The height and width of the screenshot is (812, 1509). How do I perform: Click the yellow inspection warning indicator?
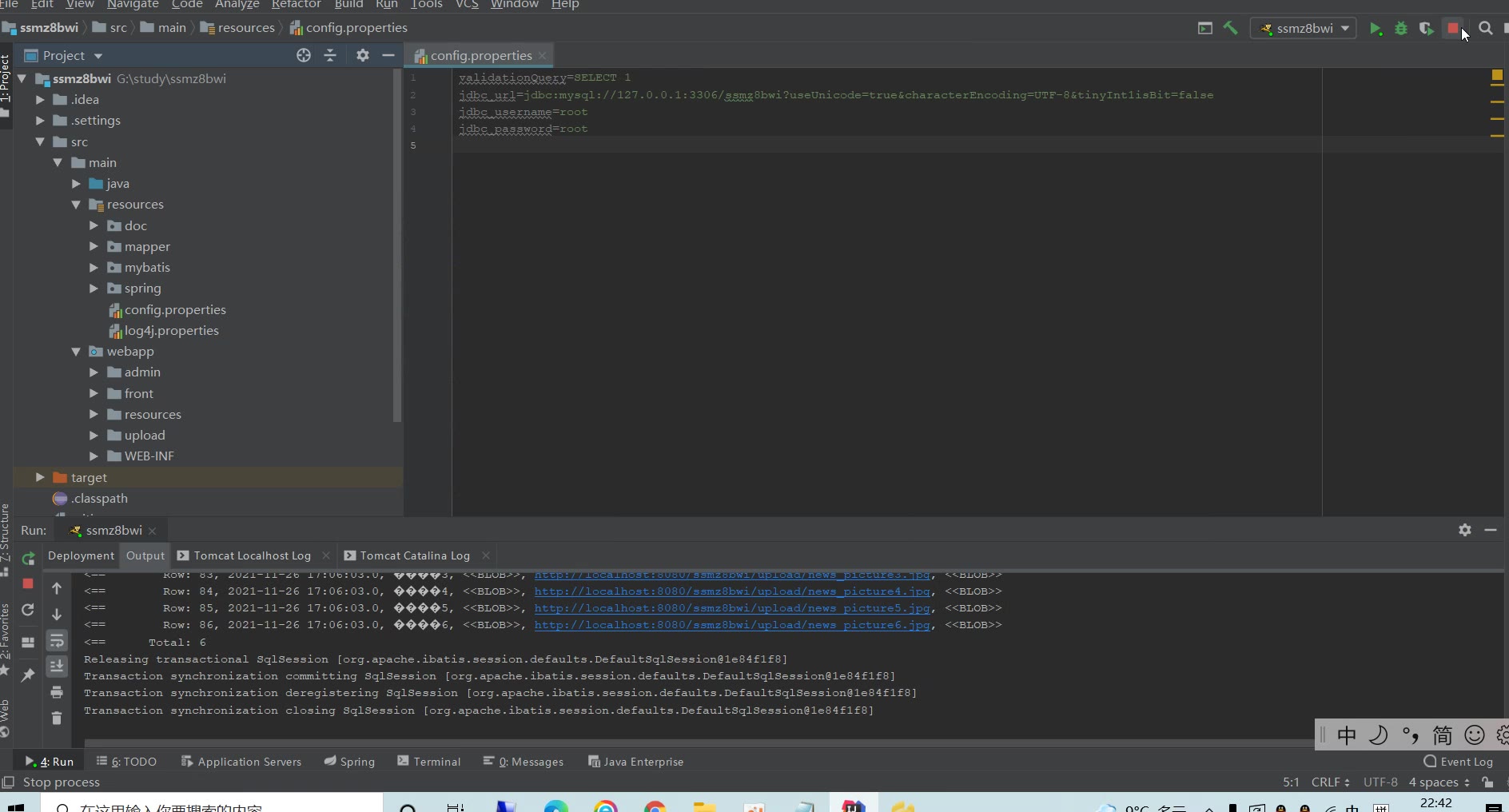[x=1497, y=76]
